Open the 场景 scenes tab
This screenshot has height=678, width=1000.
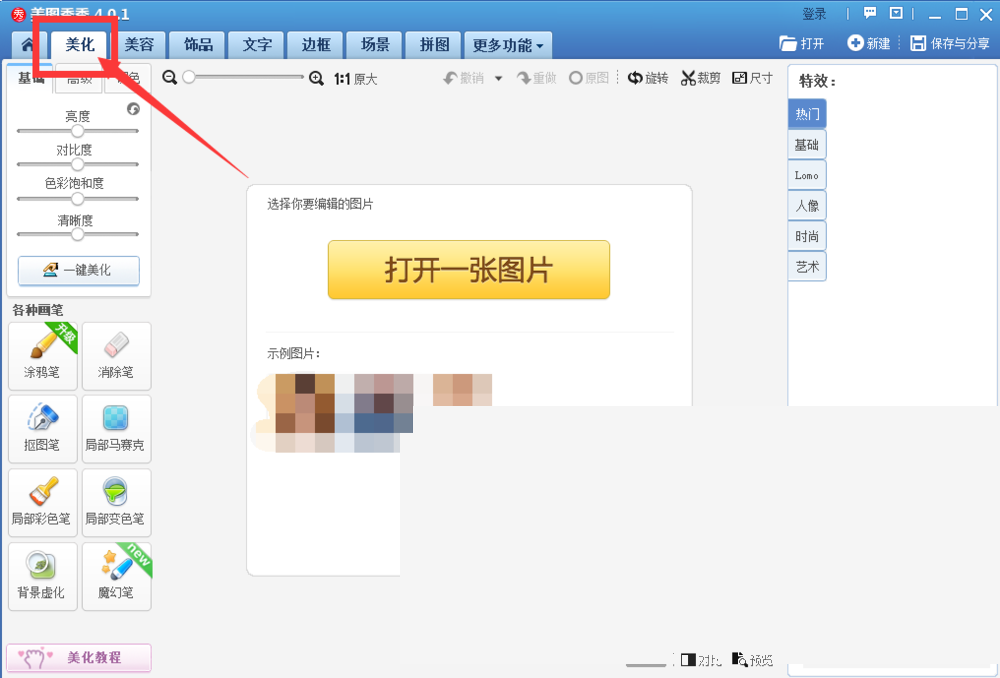point(375,45)
